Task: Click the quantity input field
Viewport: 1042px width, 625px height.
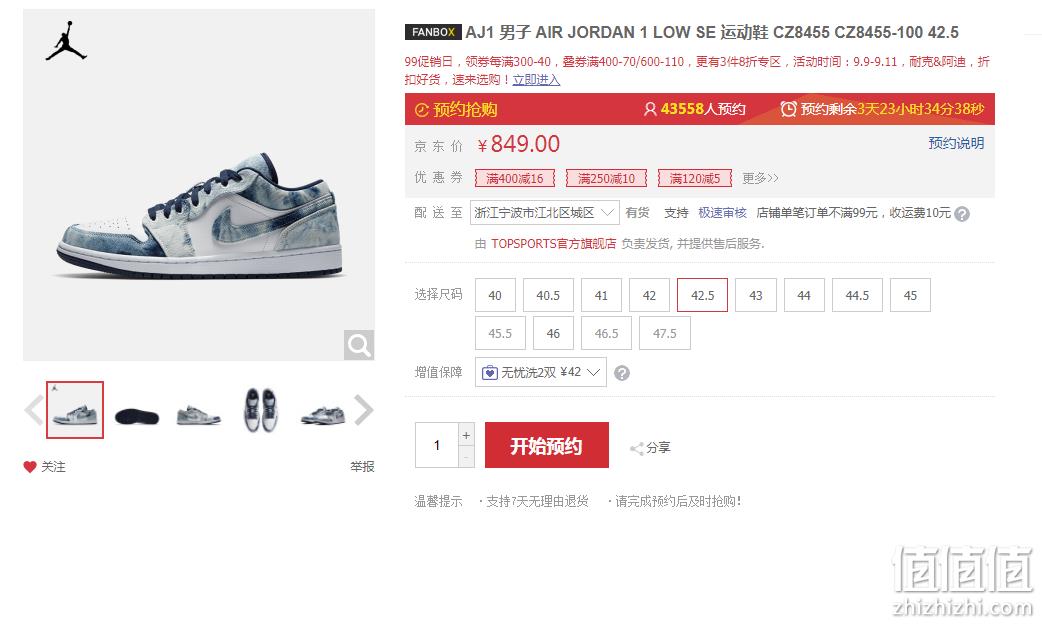Action: tap(437, 445)
